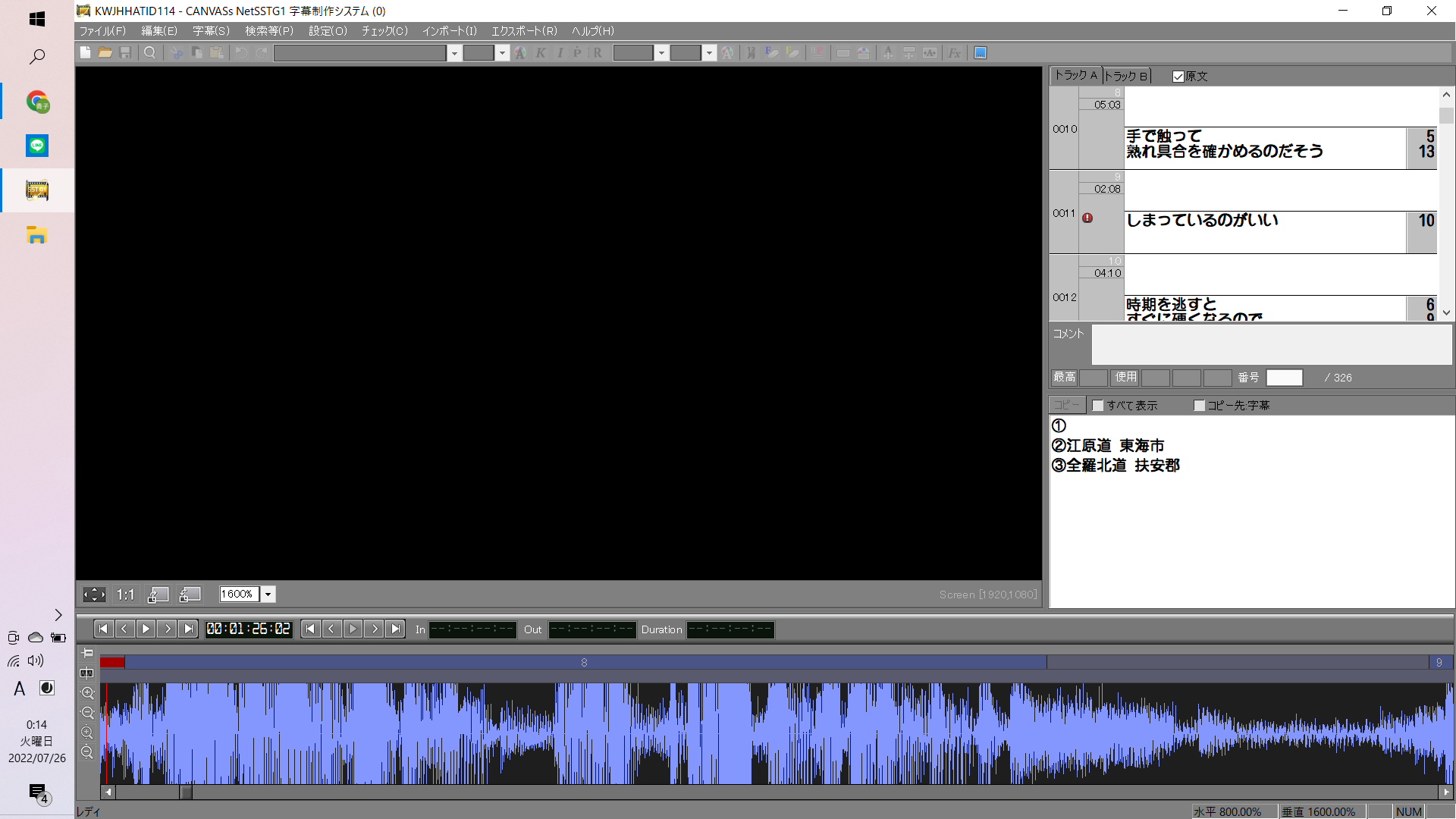Image resolution: width=1456 pixels, height=819 pixels.
Task: Click first screen layout icon beside 1:1
Action: pos(158,595)
